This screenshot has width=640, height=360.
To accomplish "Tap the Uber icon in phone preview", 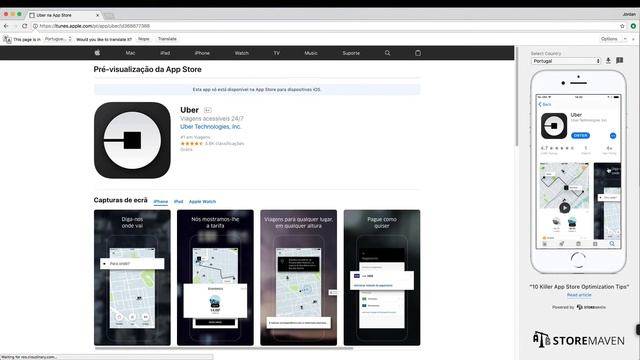I will (553, 126).
